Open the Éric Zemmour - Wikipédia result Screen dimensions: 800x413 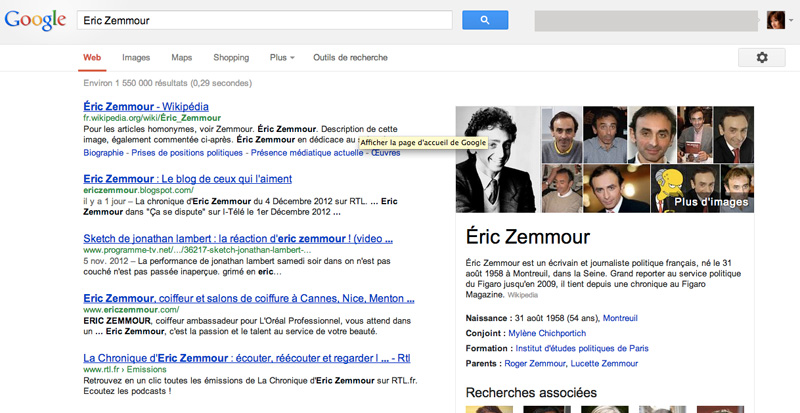point(146,107)
